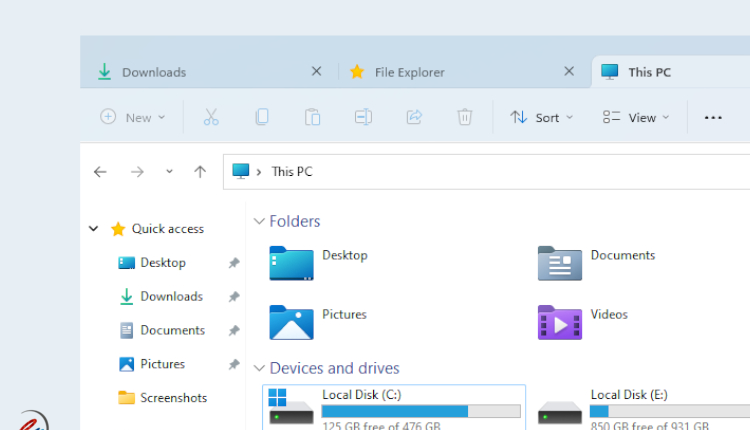The height and width of the screenshot is (430, 750).
Task: Select the Local Disk (C:) drive
Action: pyautogui.click(x=393, y=407)
